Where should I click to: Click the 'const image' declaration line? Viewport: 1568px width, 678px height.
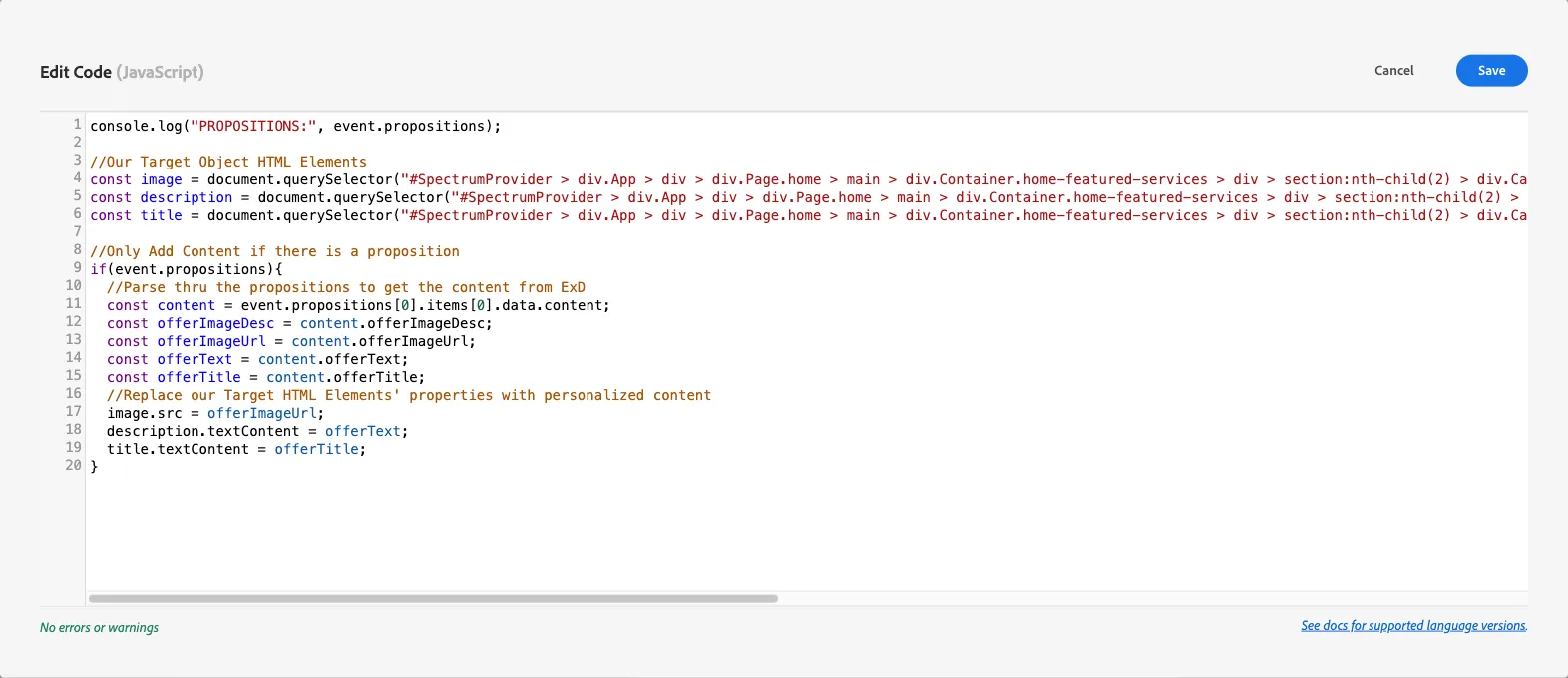pyautogui.click(x=808, y=179)
